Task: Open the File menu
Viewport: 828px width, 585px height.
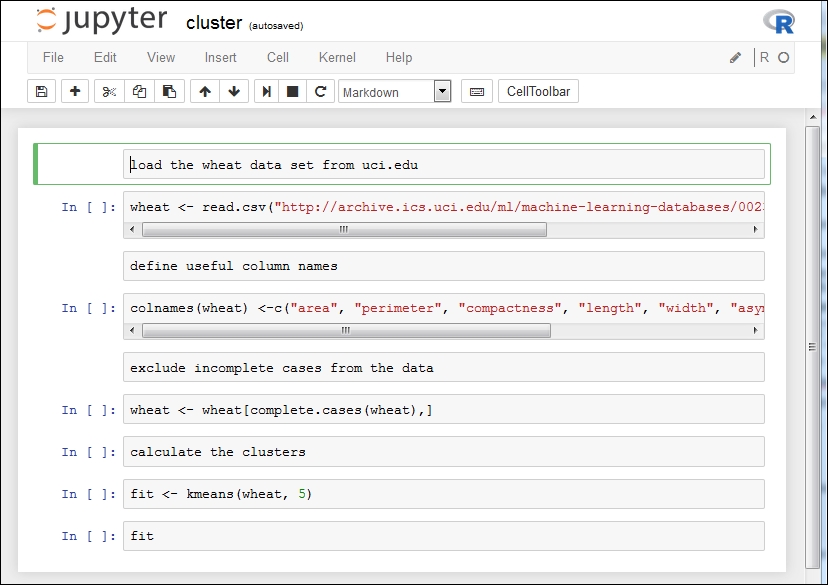Action: pos(53,57)
